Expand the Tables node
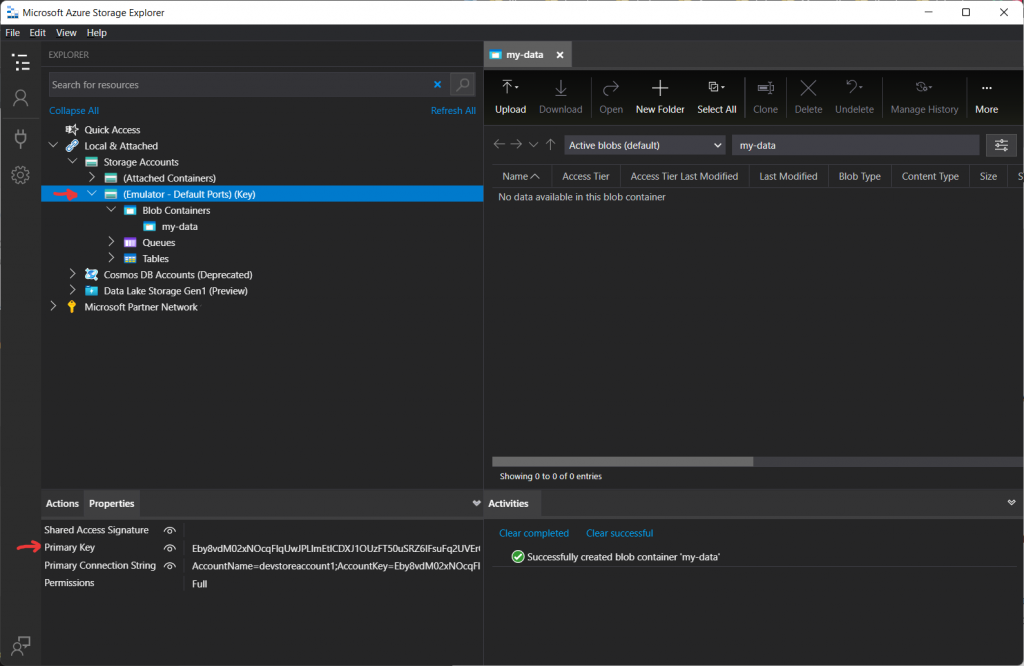Screen dimensions: 1024x666 [111, 259]
